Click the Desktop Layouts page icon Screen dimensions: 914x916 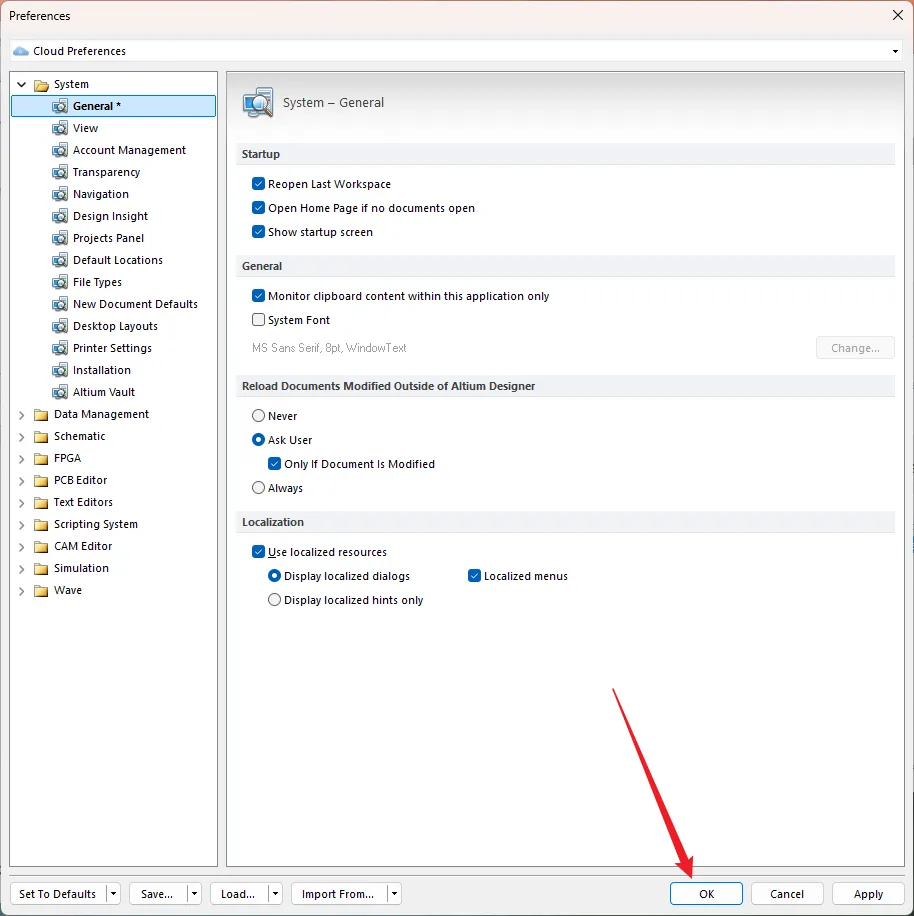pyautogui.click(x=60, y=326)
